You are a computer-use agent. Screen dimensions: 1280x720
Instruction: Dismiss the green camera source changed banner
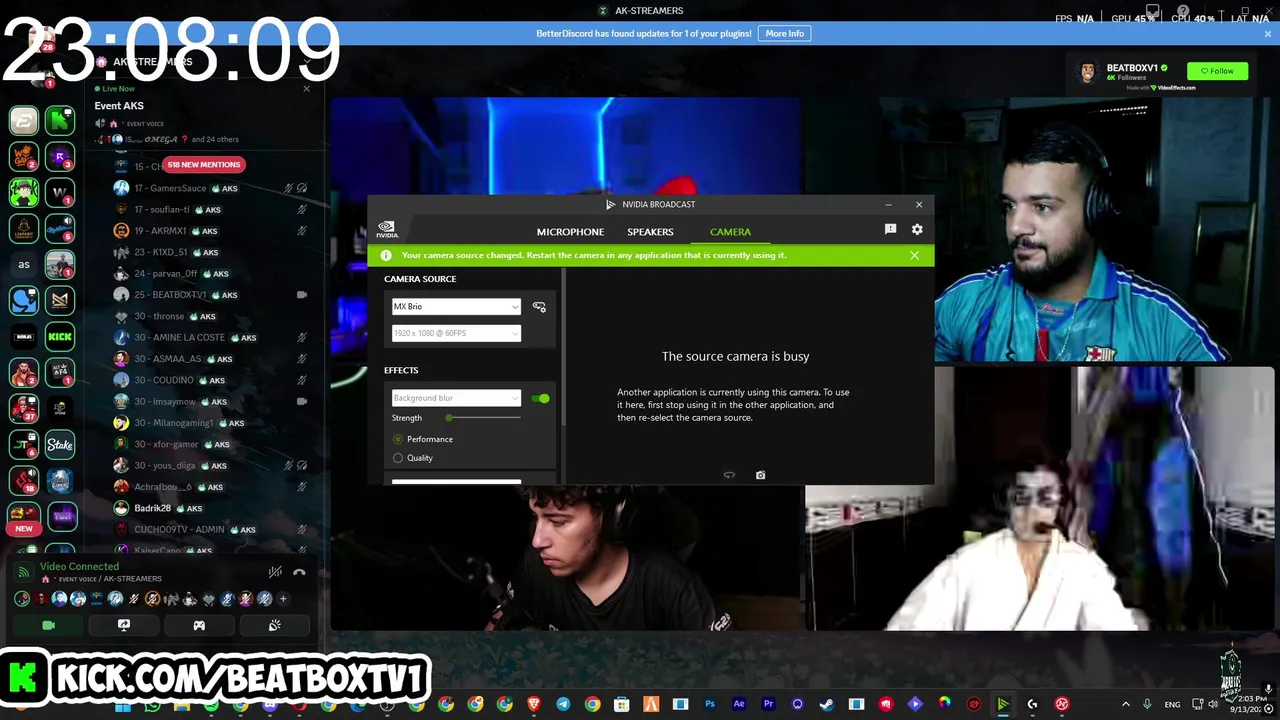coord(914,255)
